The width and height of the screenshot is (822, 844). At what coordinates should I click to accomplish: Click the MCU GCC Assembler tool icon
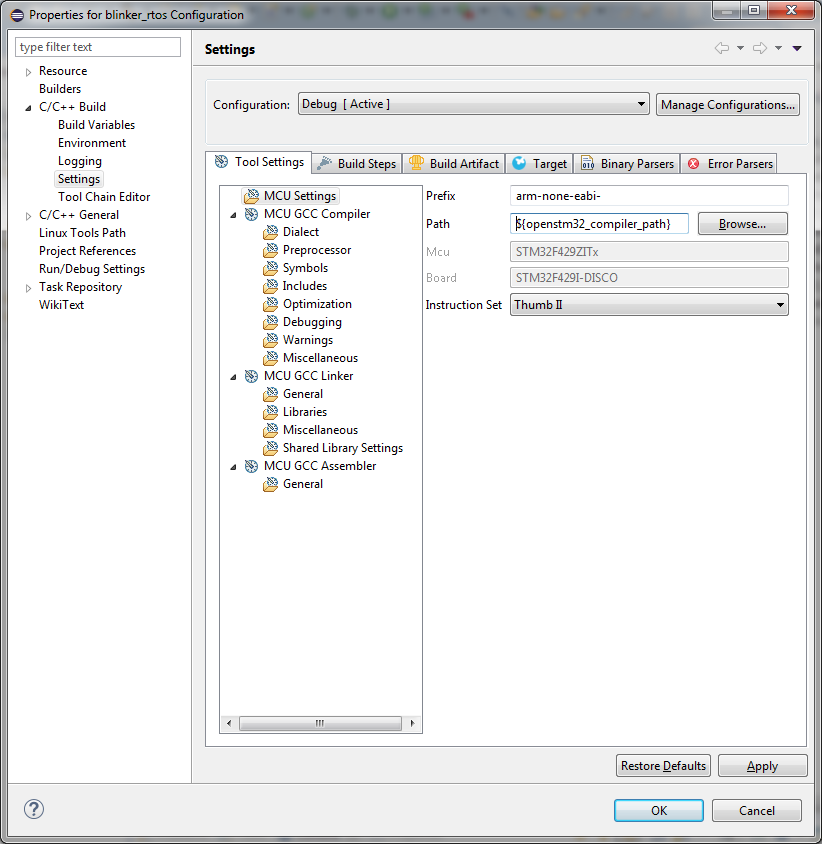point(251,466)
